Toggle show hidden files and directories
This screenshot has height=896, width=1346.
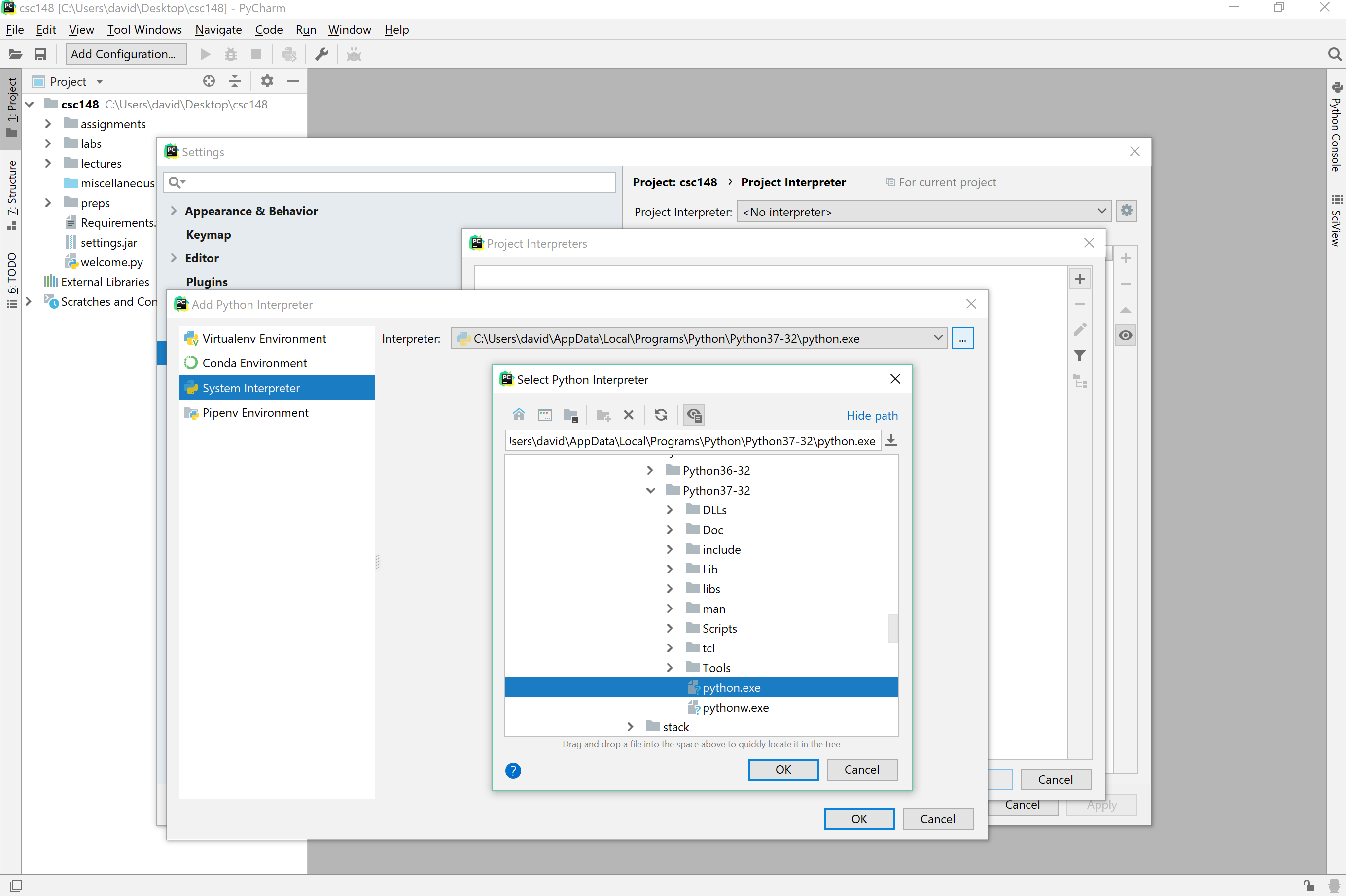[x=693, y=414]
